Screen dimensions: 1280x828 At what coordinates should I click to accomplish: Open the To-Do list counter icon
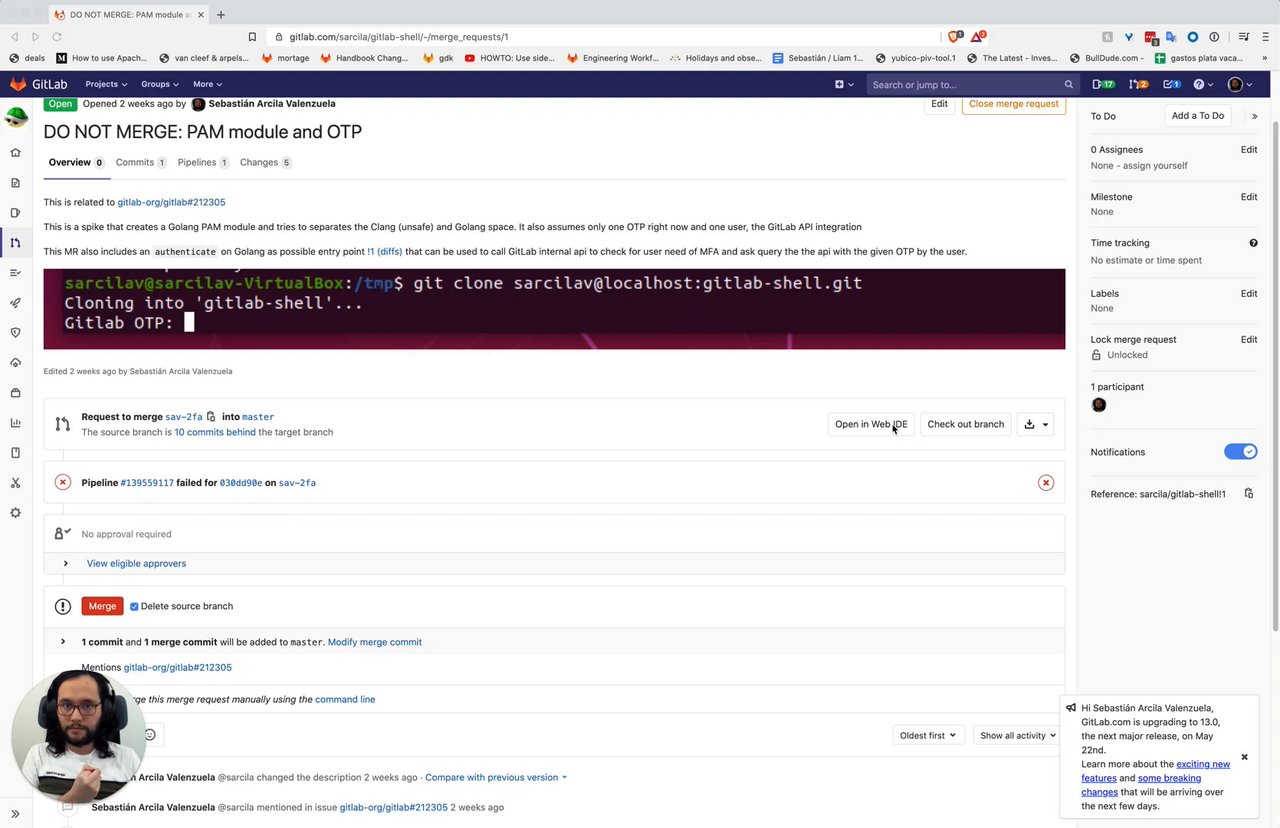pos(1172,84)
